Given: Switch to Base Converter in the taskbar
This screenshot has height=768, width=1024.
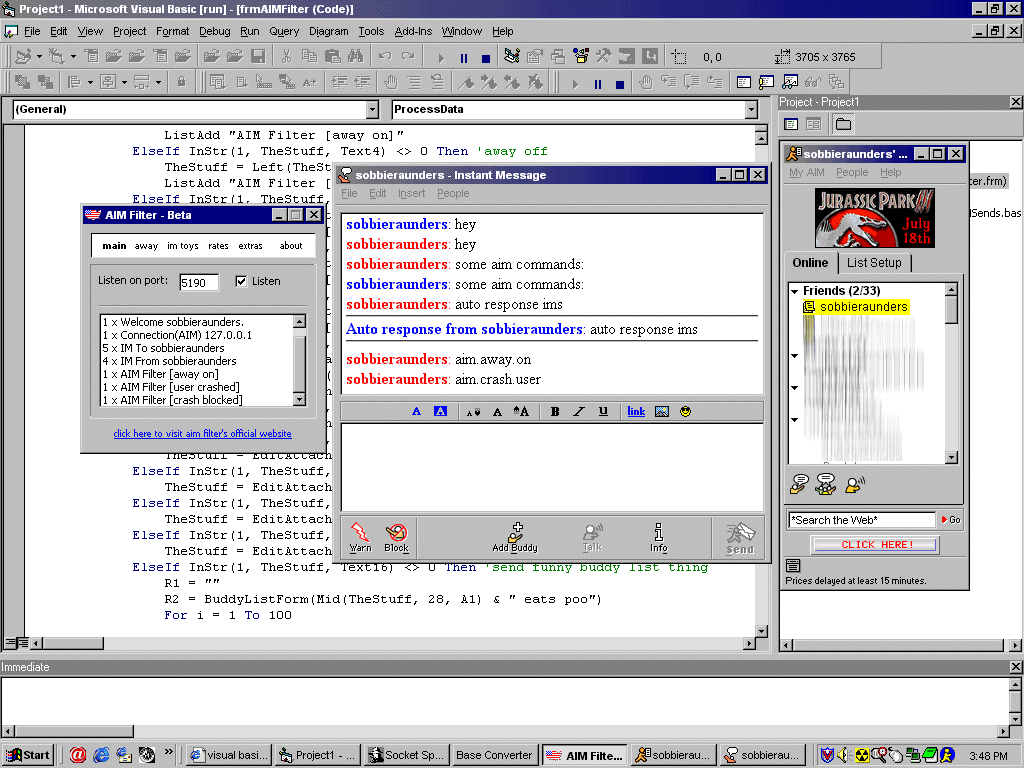Looking at the screenshot, I should coord(494,756).
